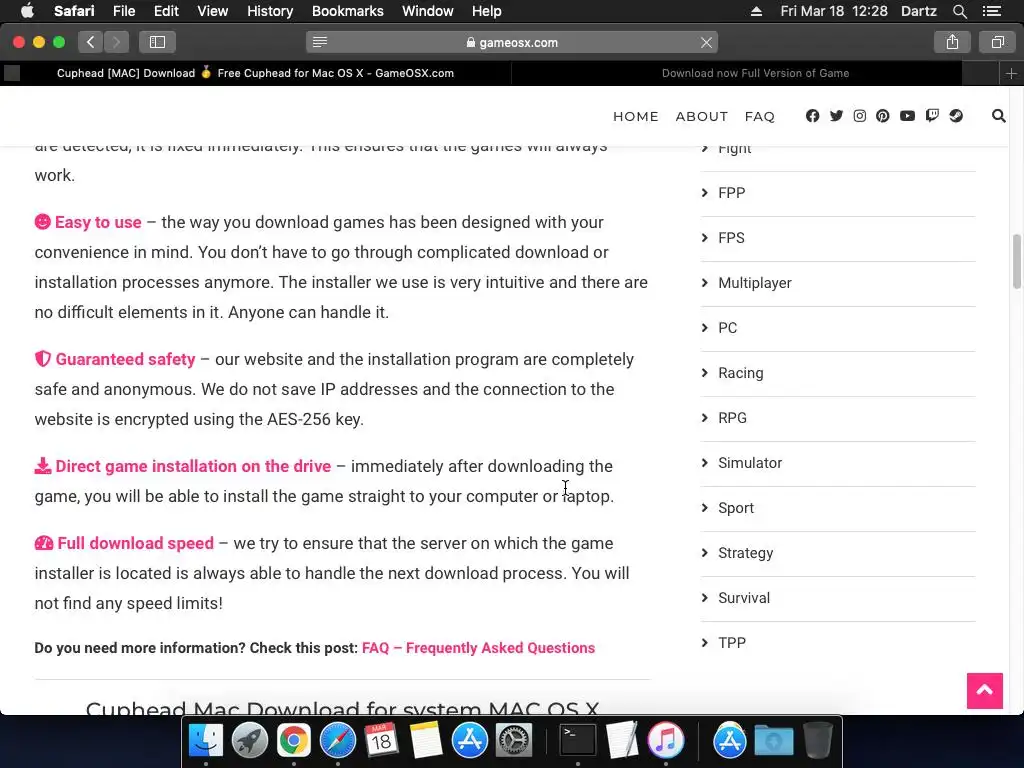Open the Bookmarks menu
Viewport: 1024px width, 768px height.
click(x=347, y=11)
